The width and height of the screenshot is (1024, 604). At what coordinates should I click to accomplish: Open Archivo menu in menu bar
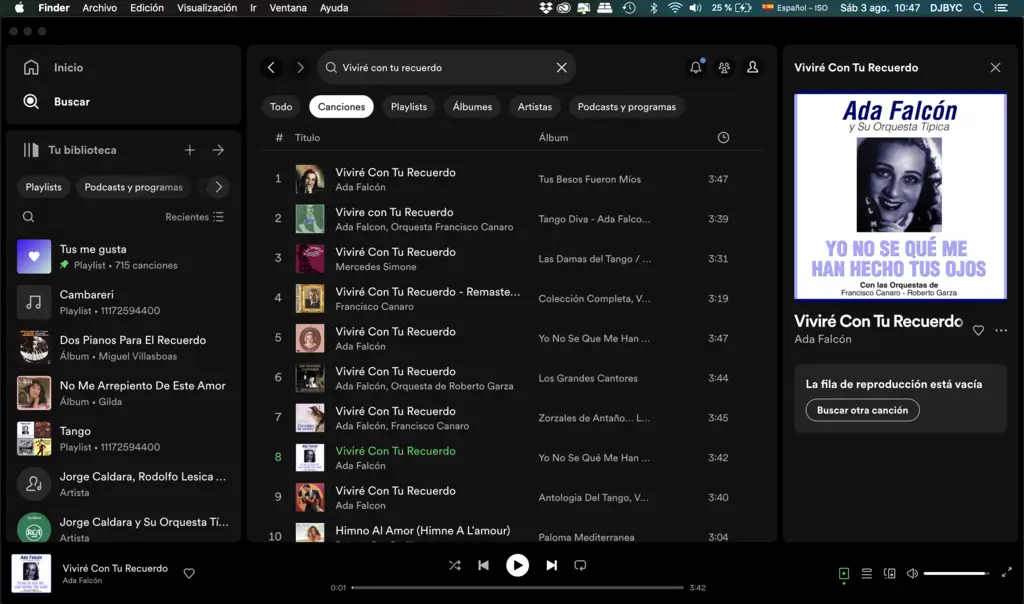coord(99,8)
